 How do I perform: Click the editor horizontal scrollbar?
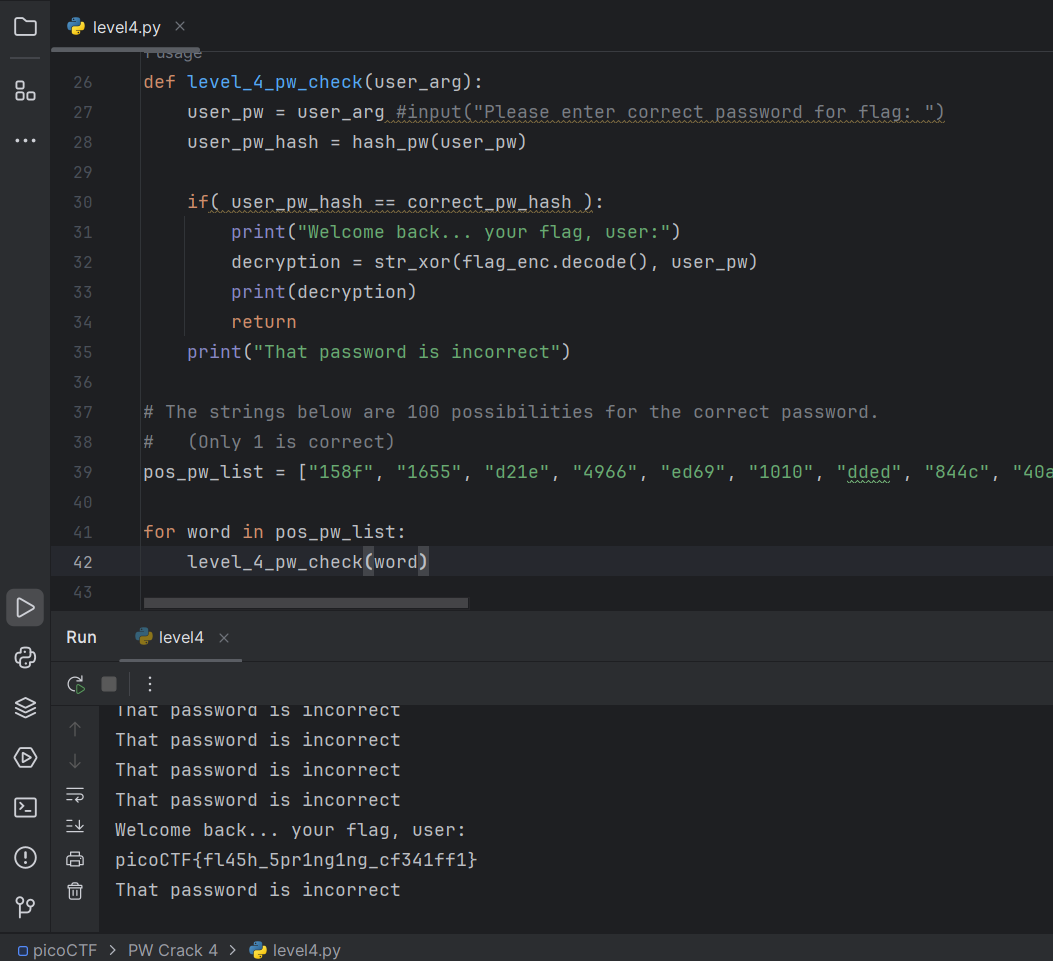305,603
